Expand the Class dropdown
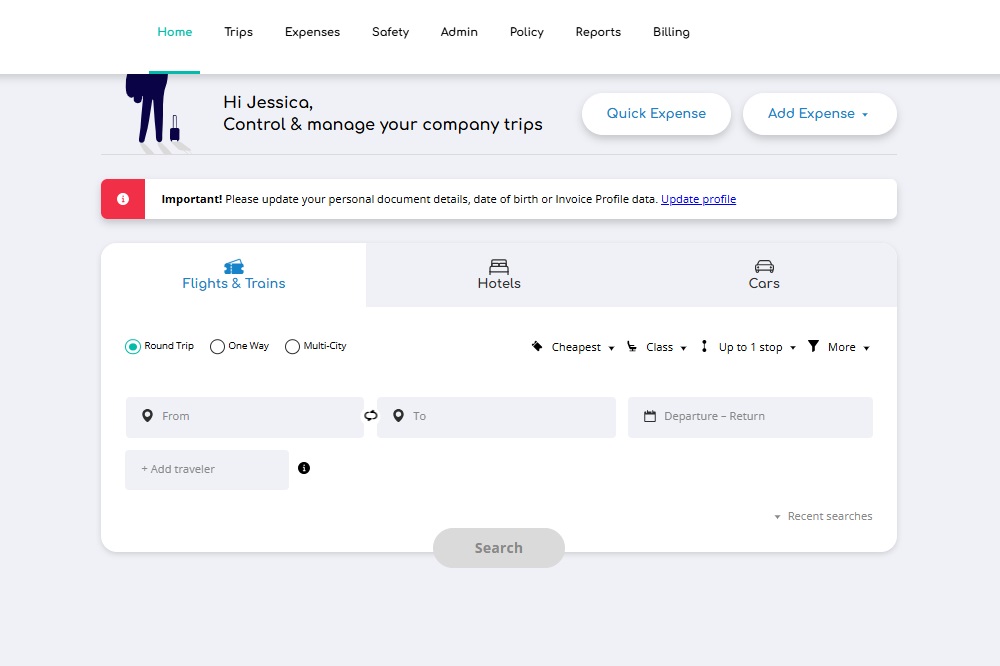1000x666 pixels. pos(659,347)
